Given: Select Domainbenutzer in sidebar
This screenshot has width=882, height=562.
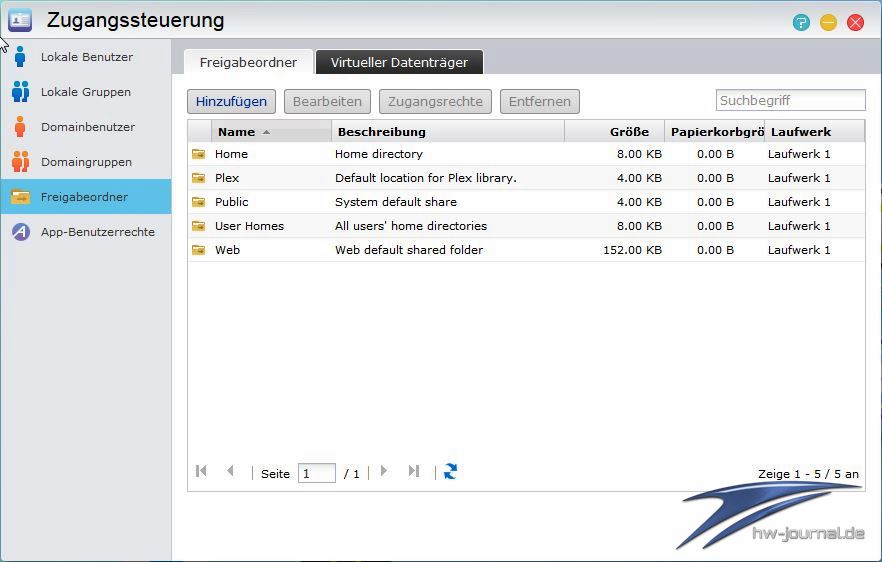Looking at the screenshot, I should pyautogui.click(x=86, y=127).
